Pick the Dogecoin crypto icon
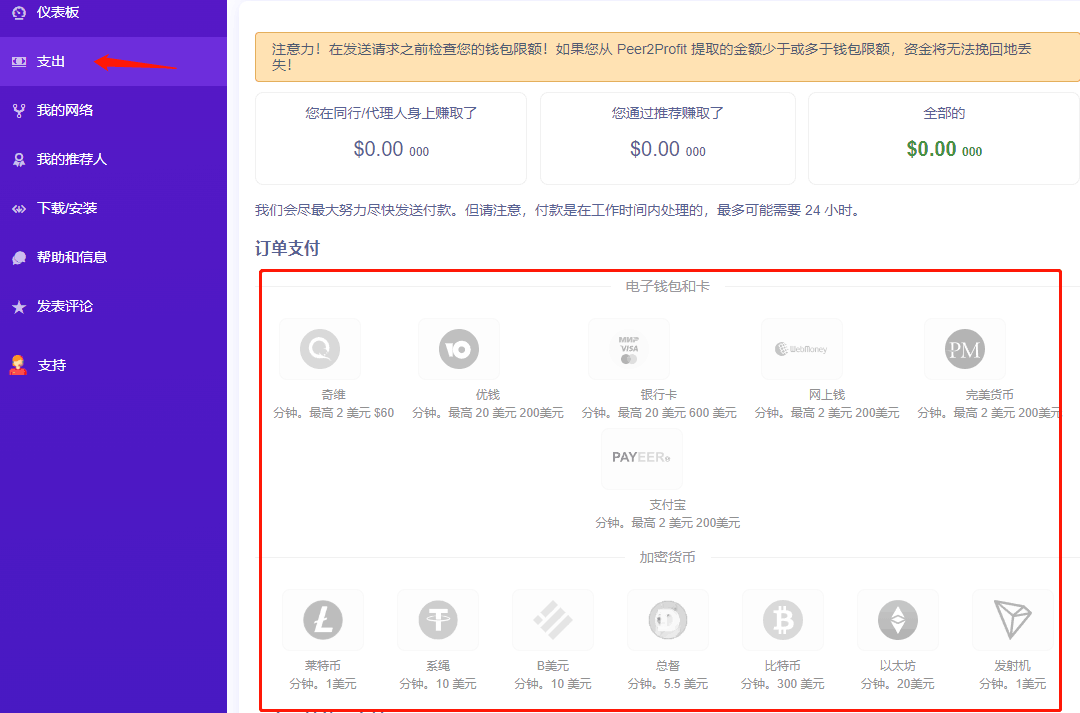This screenshot has height=713, width=1080. click(667, 620)
